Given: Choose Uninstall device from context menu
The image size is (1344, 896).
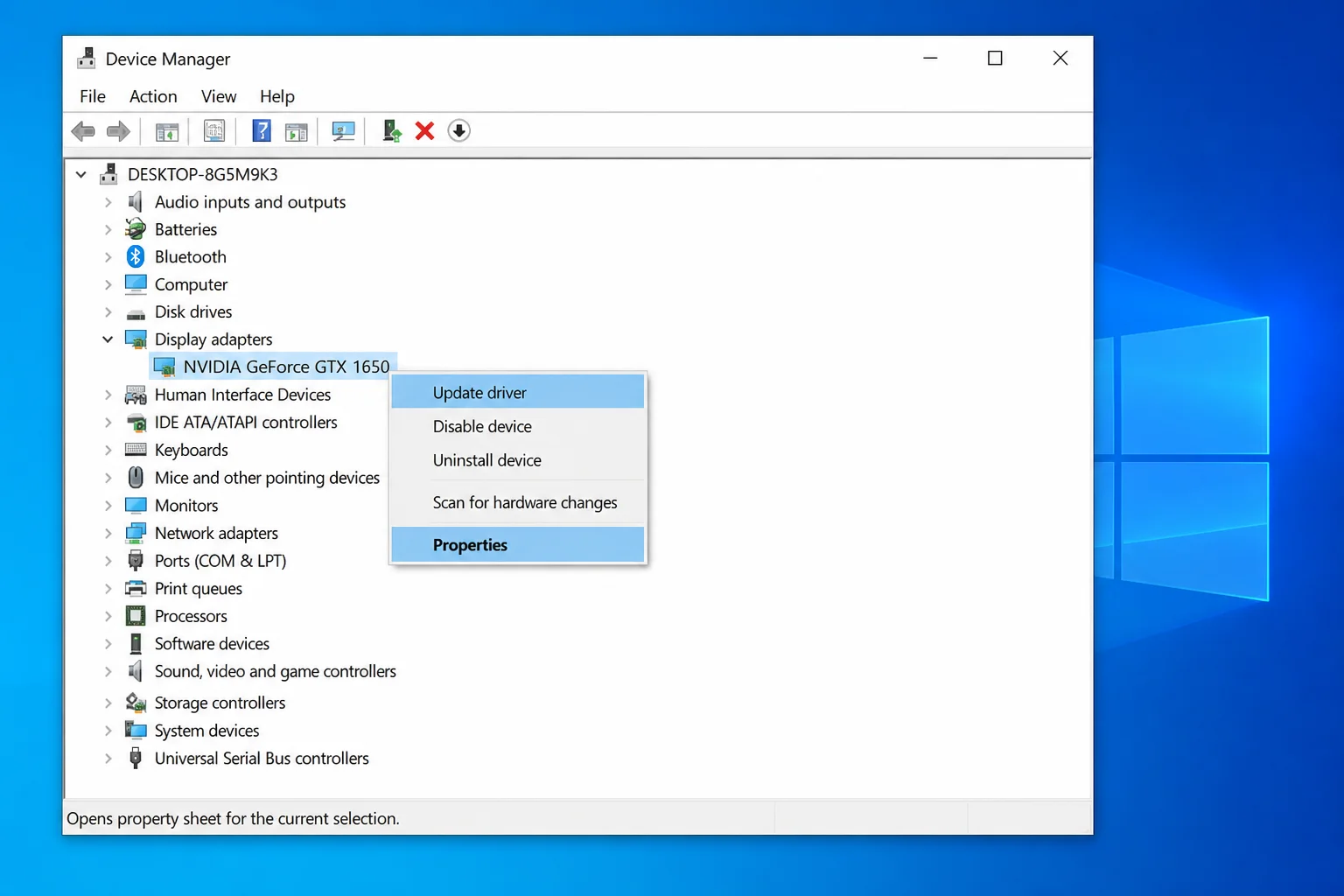Looking at the screenshot, I should (518, 460).
